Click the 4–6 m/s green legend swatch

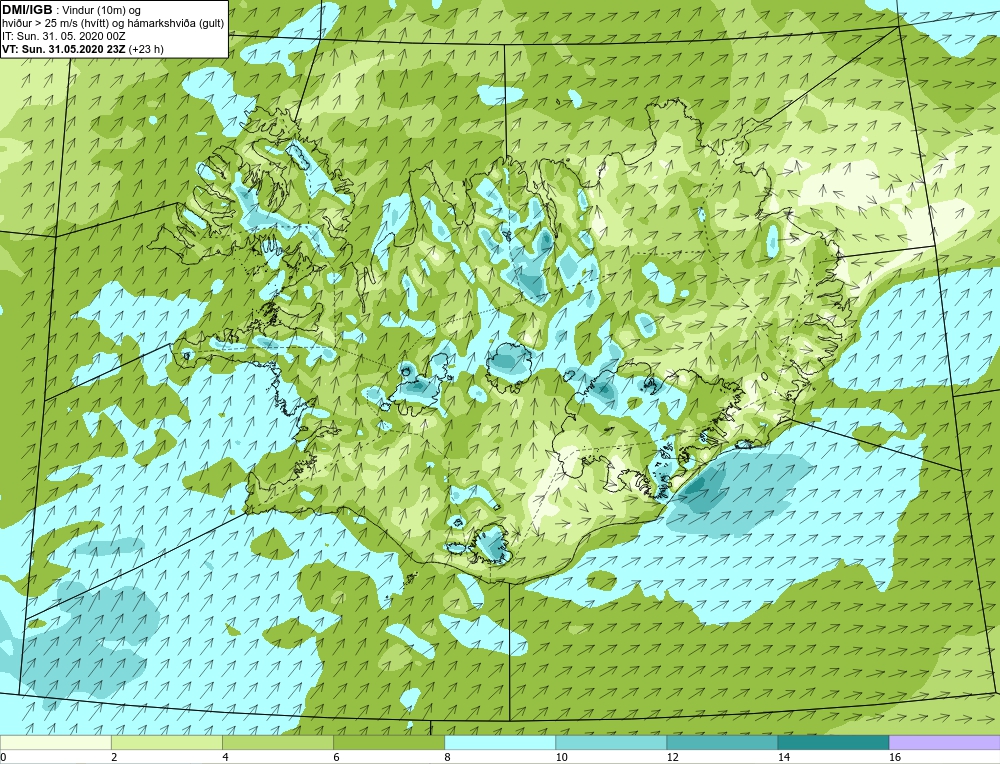pos(277,742)
